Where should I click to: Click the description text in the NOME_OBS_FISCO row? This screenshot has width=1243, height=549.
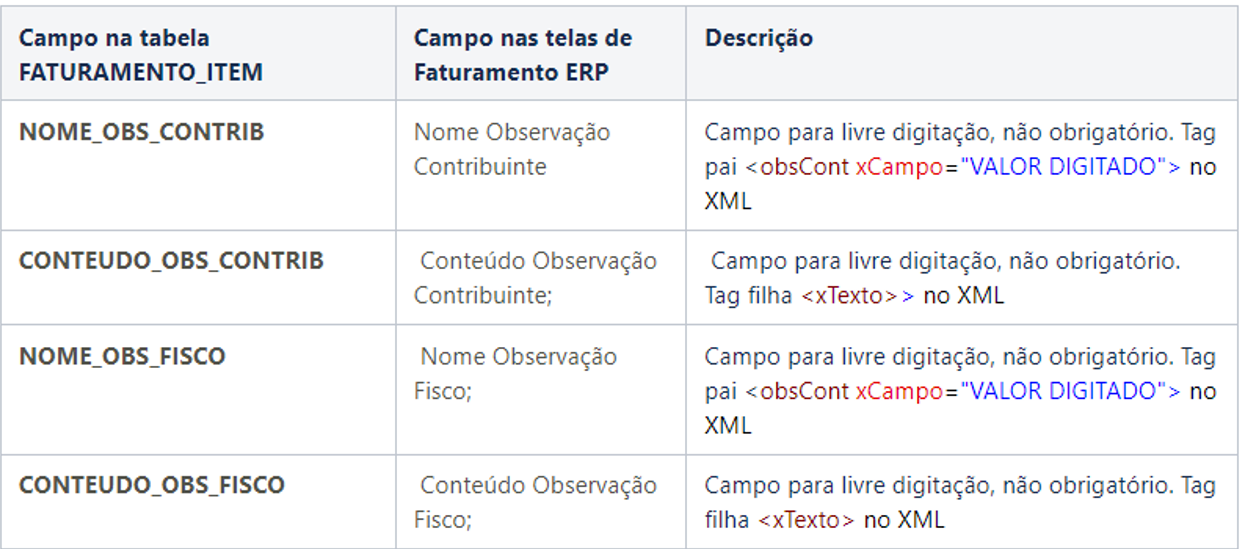pos(960,356)
